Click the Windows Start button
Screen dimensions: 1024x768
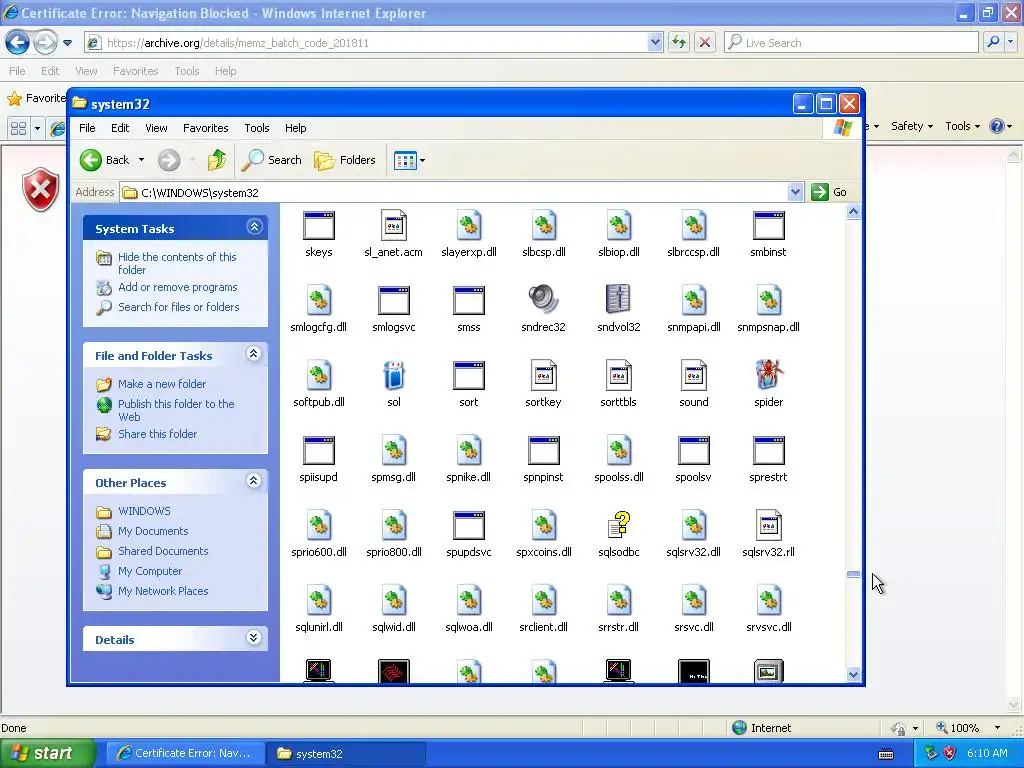point(47,754)
